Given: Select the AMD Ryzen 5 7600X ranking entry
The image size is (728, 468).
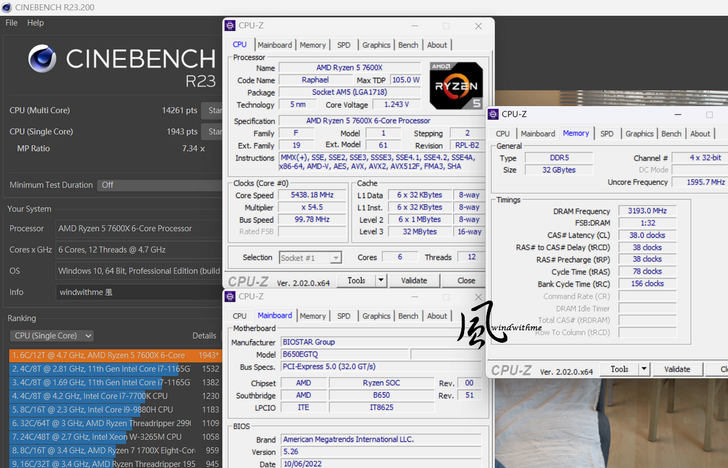Looking at the screenshot, I should click(110, 355).
